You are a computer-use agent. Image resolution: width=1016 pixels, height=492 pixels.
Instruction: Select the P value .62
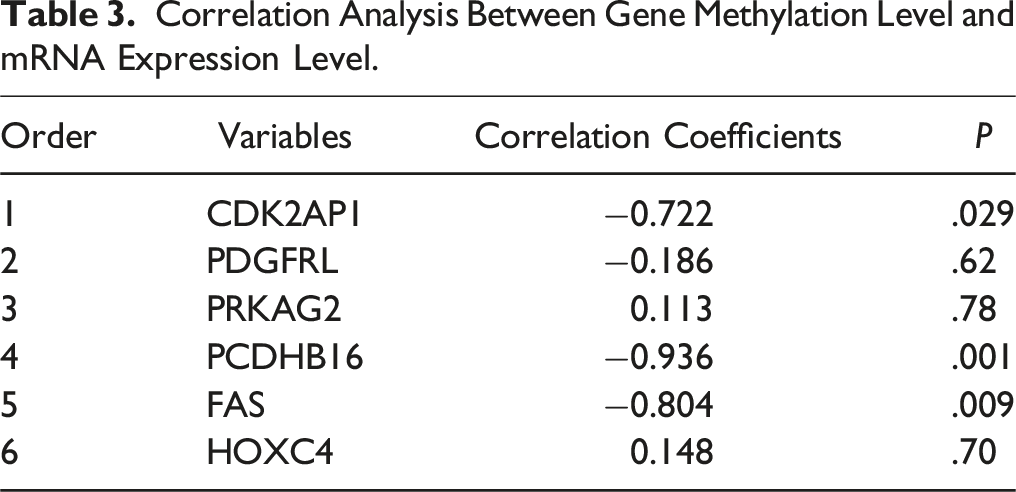973,263
